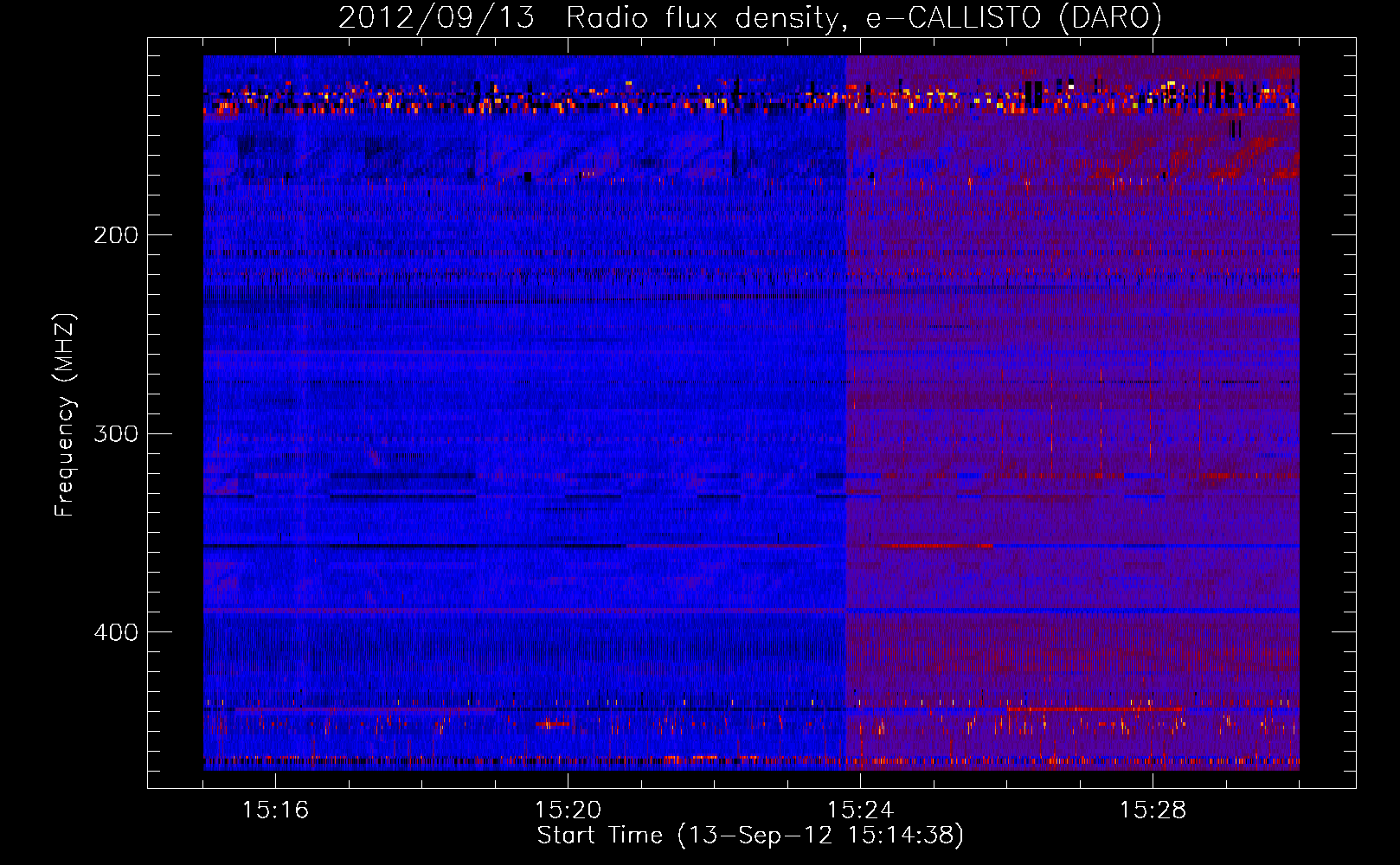Image resolution: width=1400 pixels, height=865 pixels.
Task: Click the 15:16 time tick label
Action: tap(275, 810)
